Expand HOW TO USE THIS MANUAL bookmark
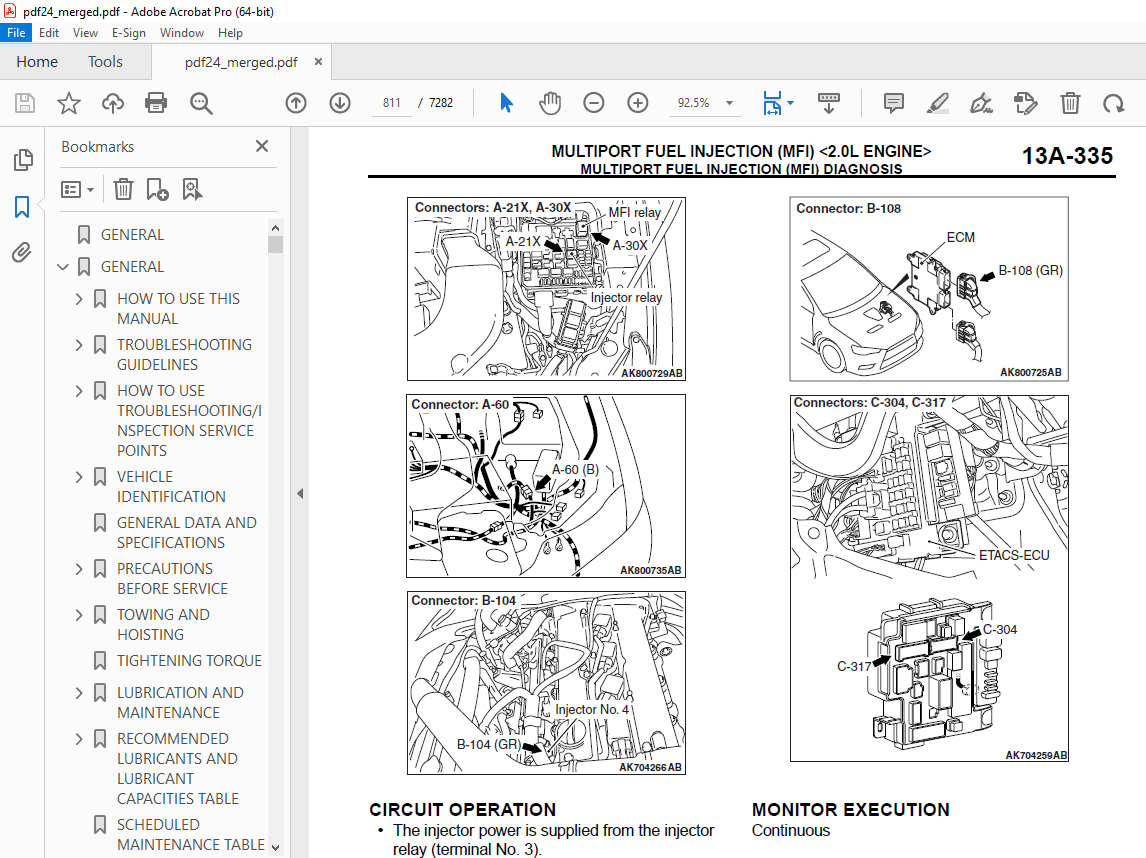The width and height of the screenshot is (1146, 858). click(79, 299)
